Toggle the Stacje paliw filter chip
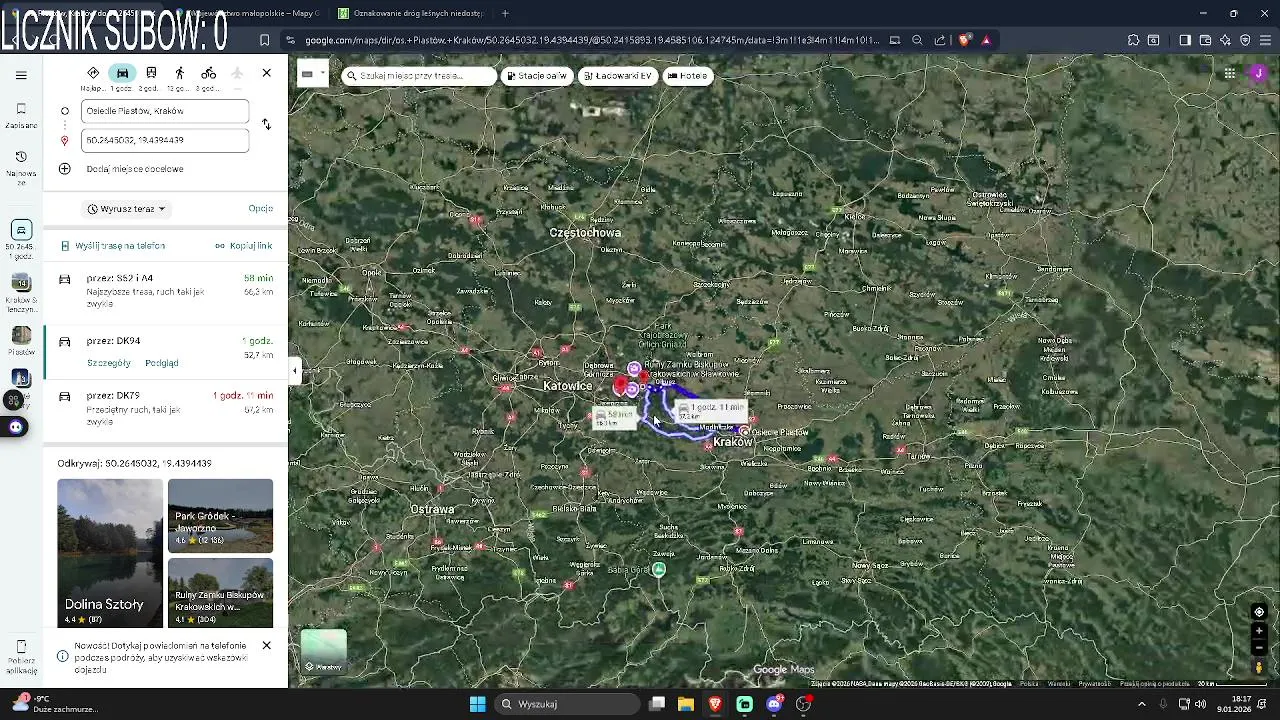1280x720 pixels. tap(538, 75)
